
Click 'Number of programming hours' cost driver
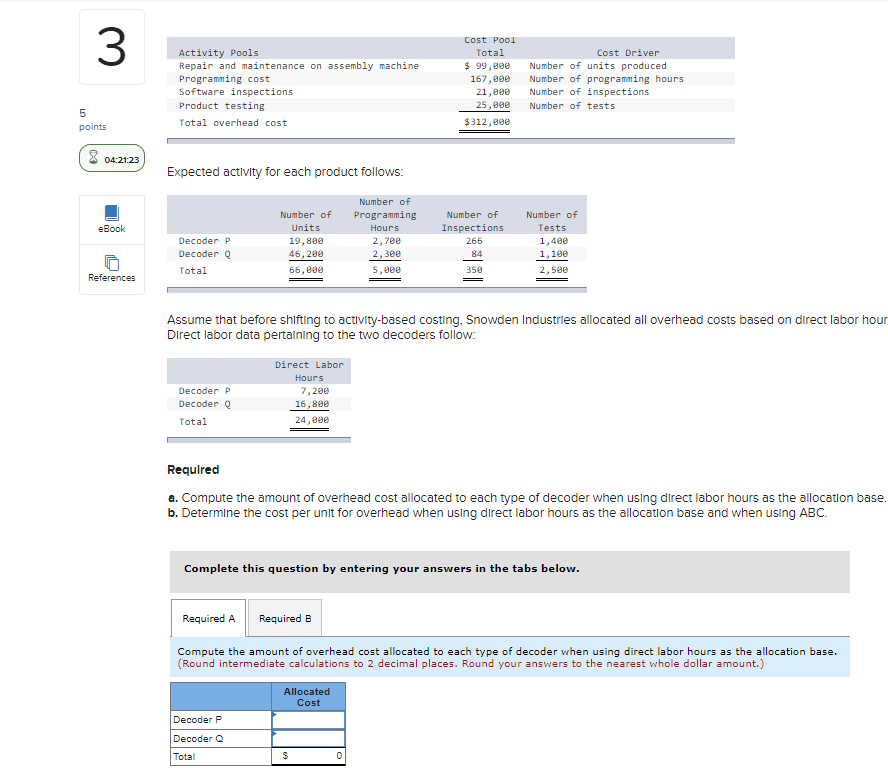click(x=606, y=79)
